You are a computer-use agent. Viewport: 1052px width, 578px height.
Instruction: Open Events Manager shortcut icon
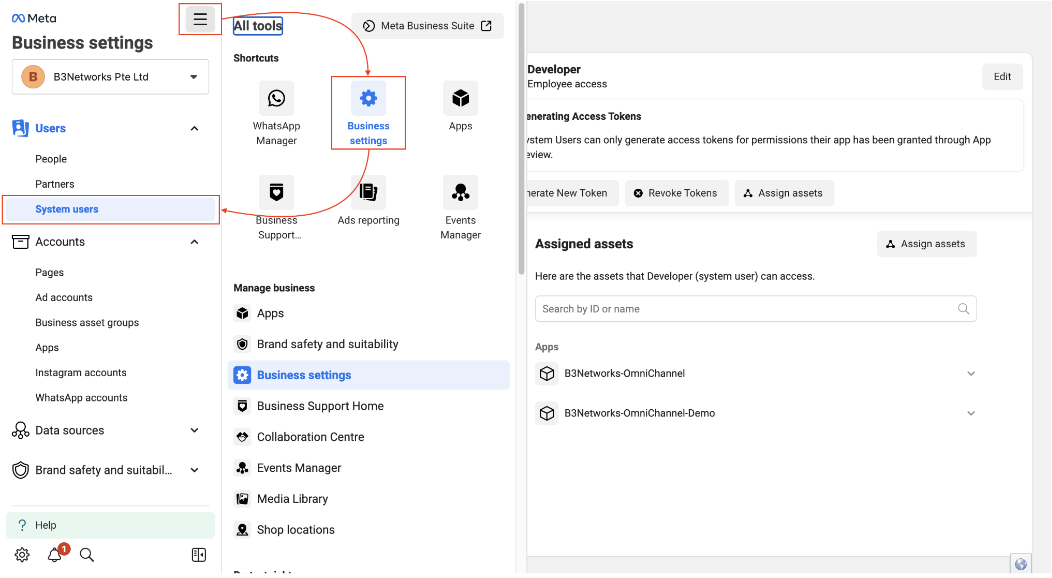tap(460, 192)
